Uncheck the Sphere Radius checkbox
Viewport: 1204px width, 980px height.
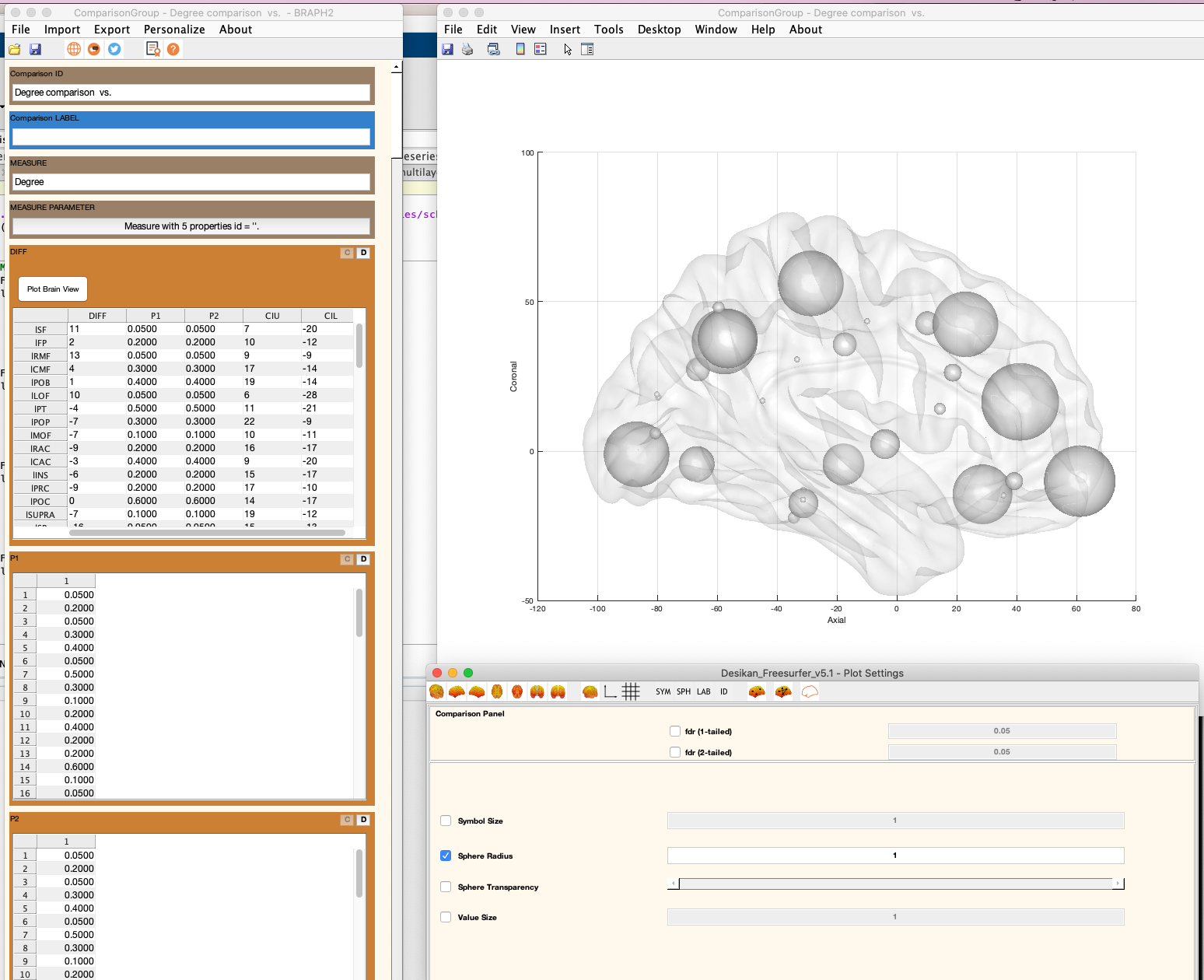(446, 856)
